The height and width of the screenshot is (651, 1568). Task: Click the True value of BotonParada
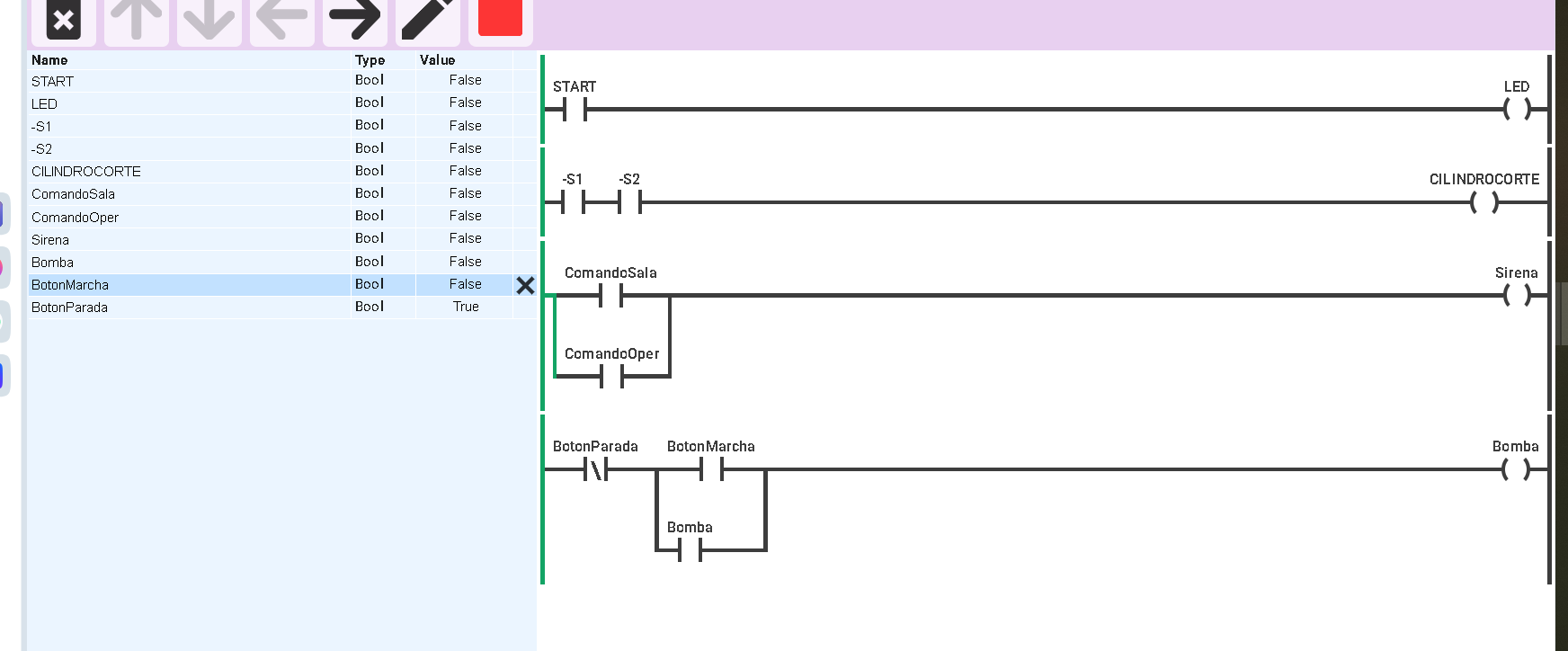[466, 307]
